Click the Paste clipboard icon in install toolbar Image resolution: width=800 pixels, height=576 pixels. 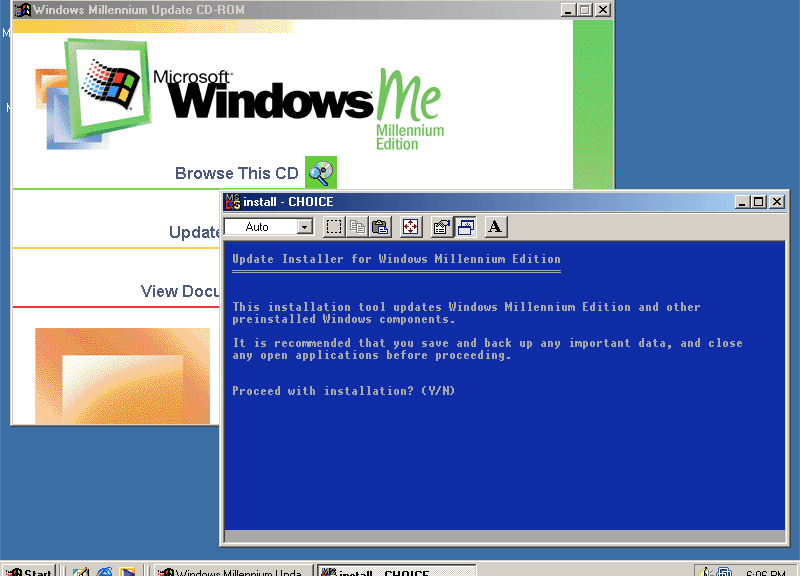[x=380, y=227]
